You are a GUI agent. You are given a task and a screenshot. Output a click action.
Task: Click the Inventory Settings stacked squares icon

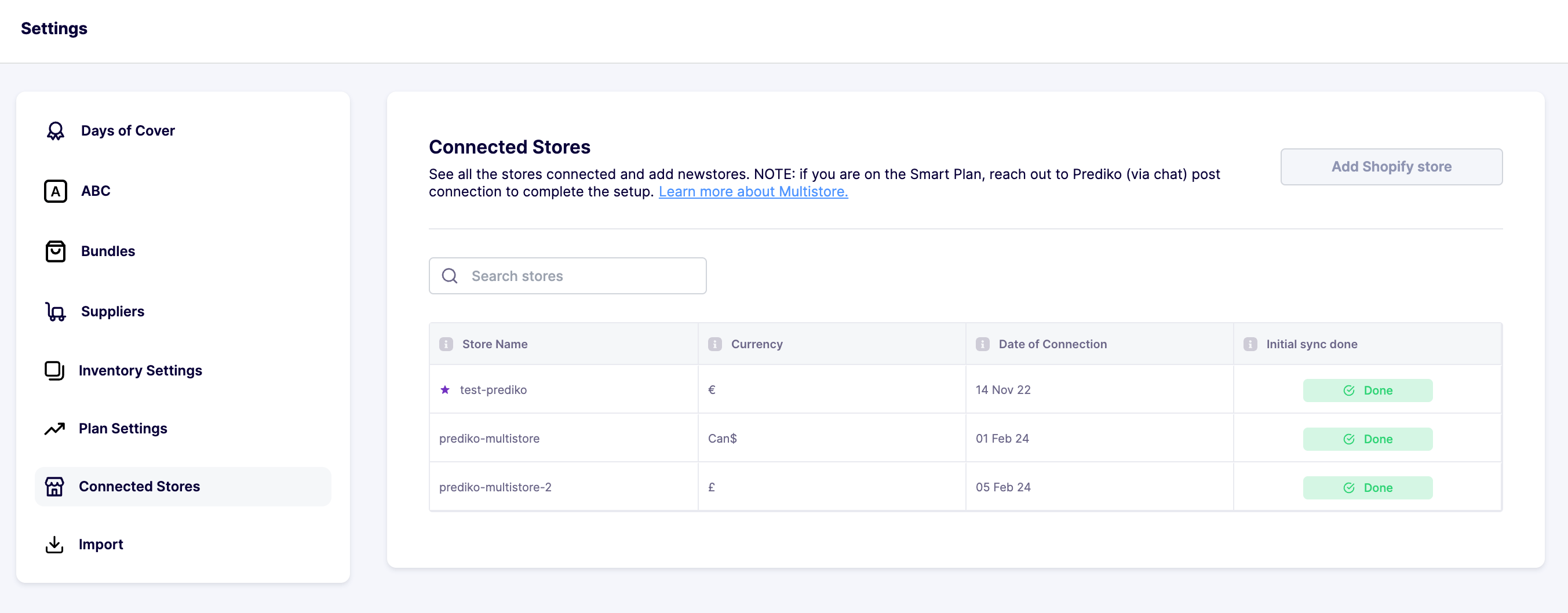coord(54,371)
